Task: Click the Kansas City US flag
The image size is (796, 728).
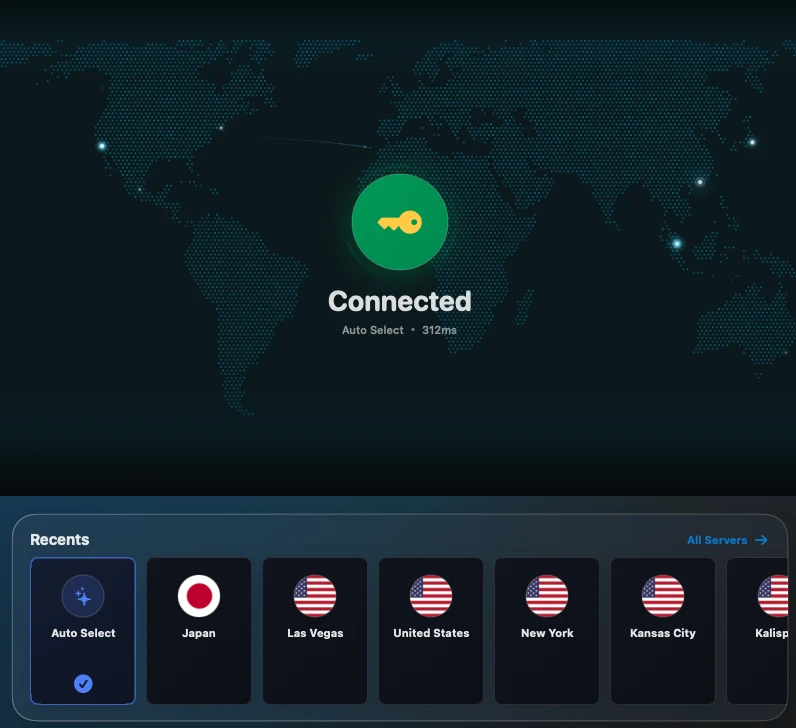Action: [x=663, y=596]
